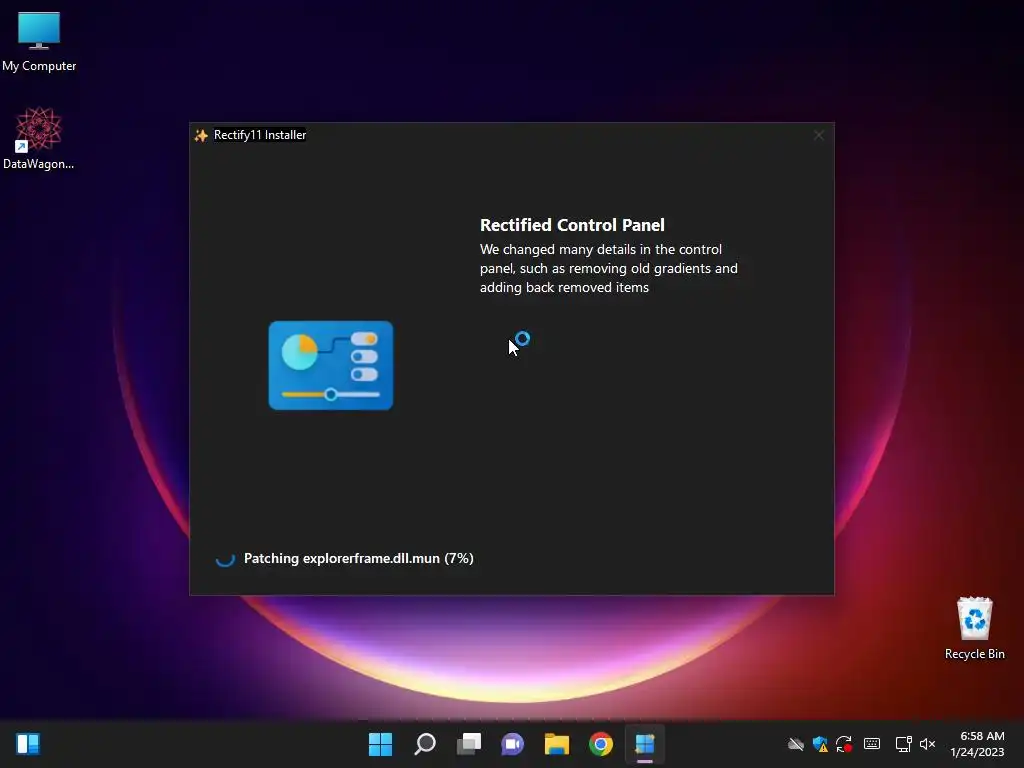Click the Windows Update sync tray icon
The width and height of the screenshot is (1024, 768).
click(x=844, y=744)
